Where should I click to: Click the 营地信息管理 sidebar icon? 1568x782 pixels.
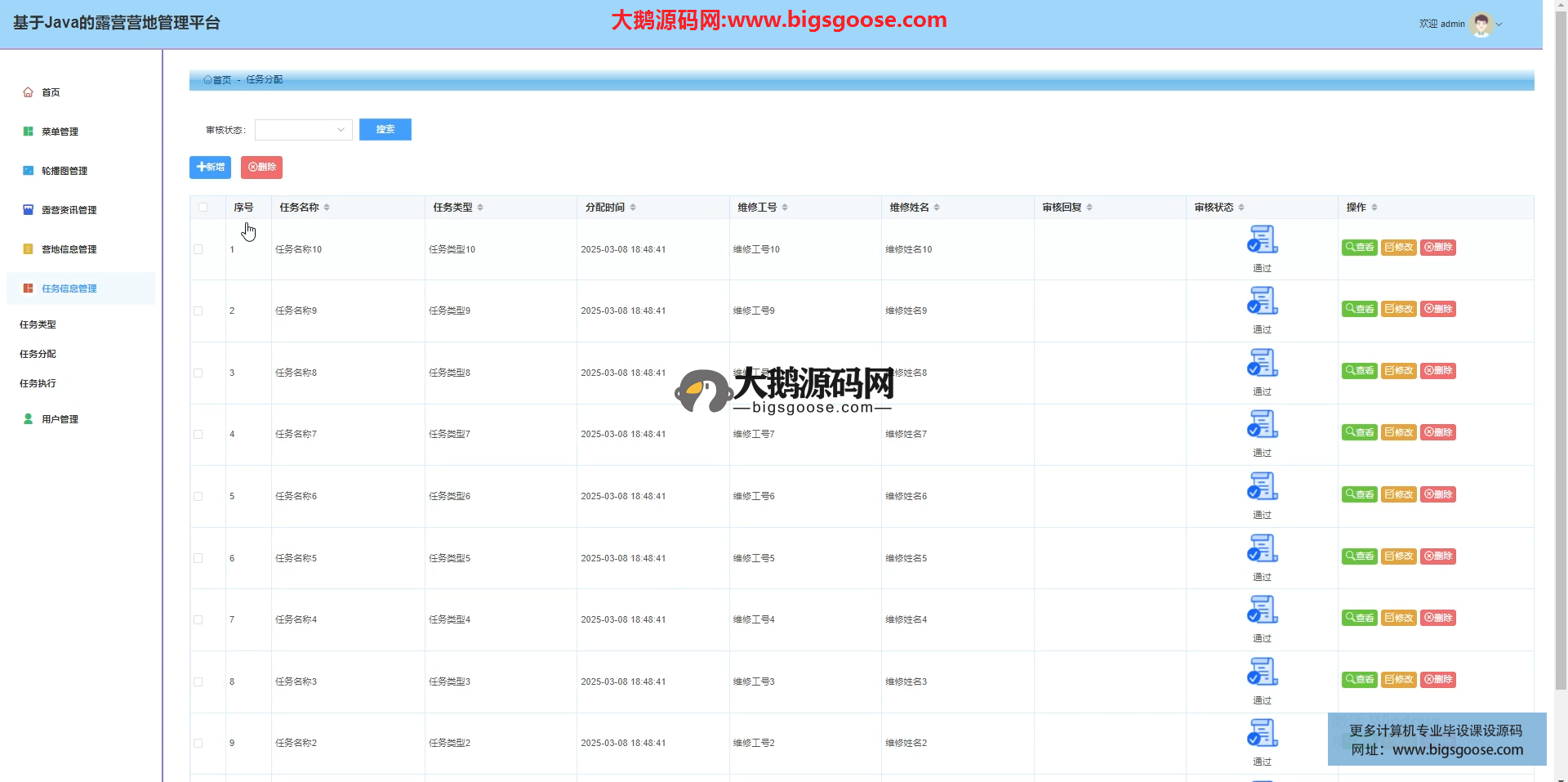tap(28, 249)
